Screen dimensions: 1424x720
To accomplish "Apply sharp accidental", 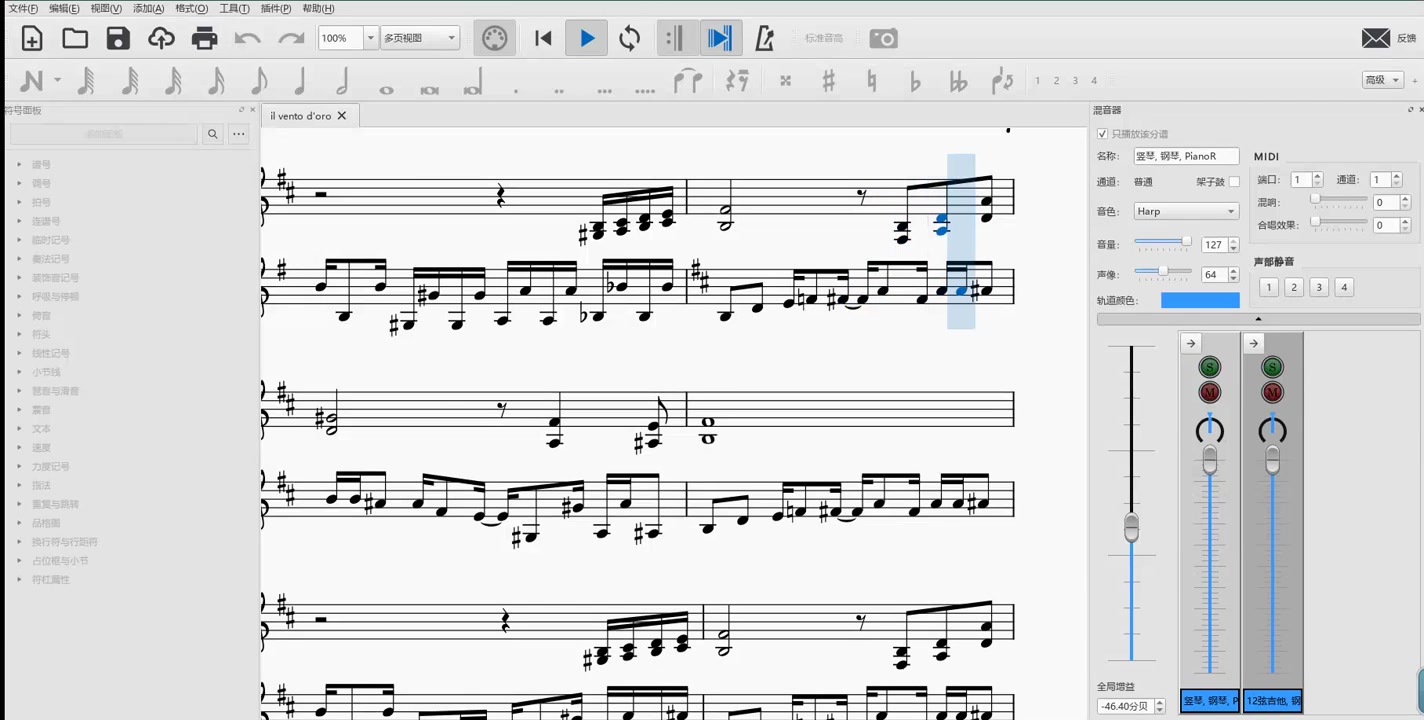I will [828, 81].
